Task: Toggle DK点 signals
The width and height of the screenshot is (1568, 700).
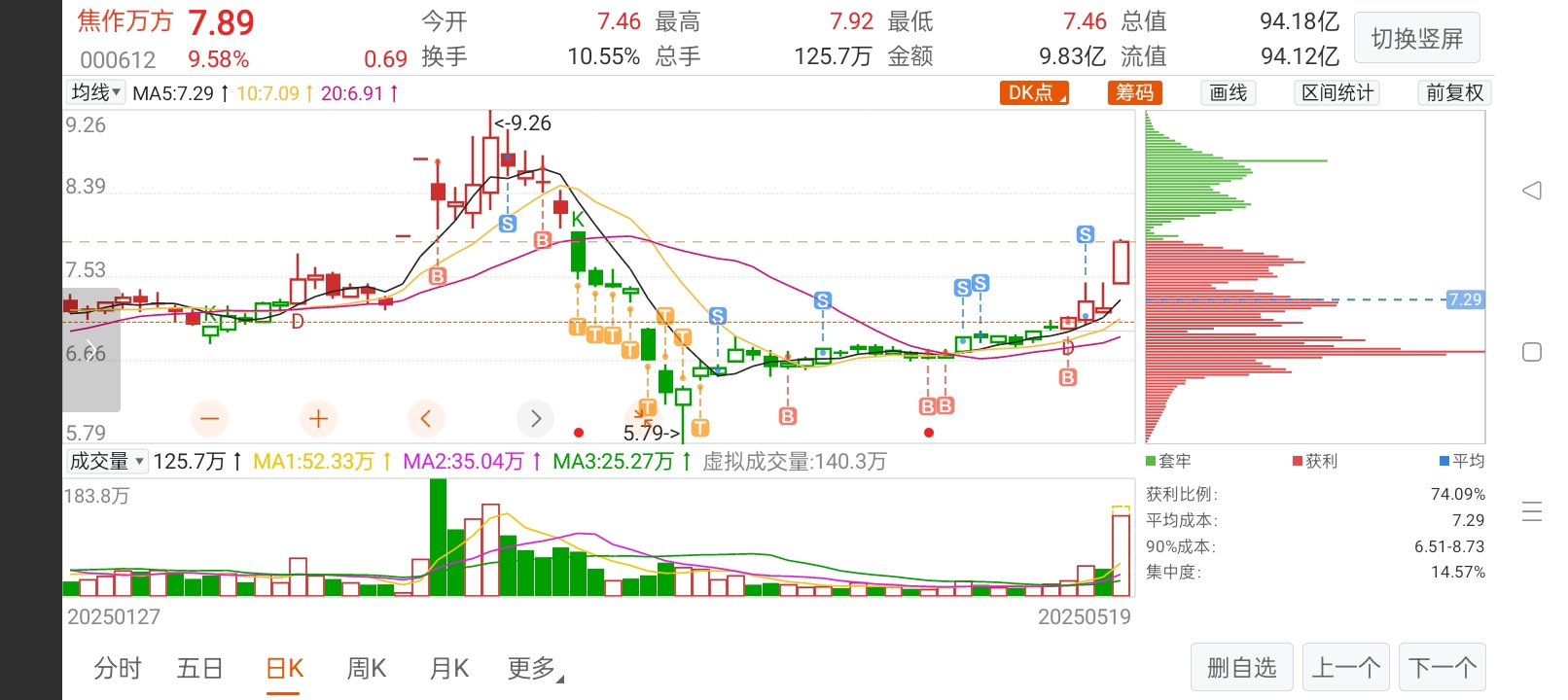Action: pos(1035,93)
